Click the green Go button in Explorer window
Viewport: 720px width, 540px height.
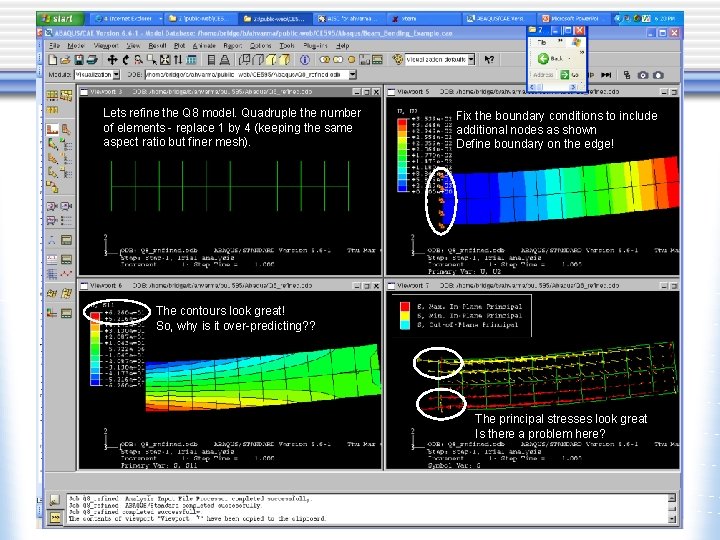(569, 74)
